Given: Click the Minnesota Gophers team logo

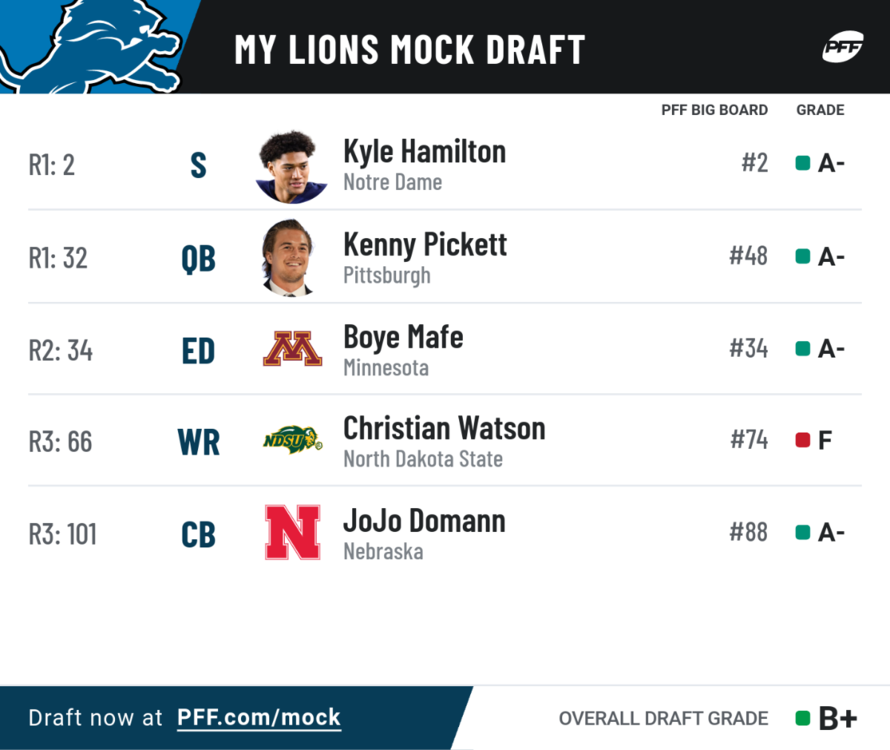Looking at the screenshot, I should [x=292, y=349].
